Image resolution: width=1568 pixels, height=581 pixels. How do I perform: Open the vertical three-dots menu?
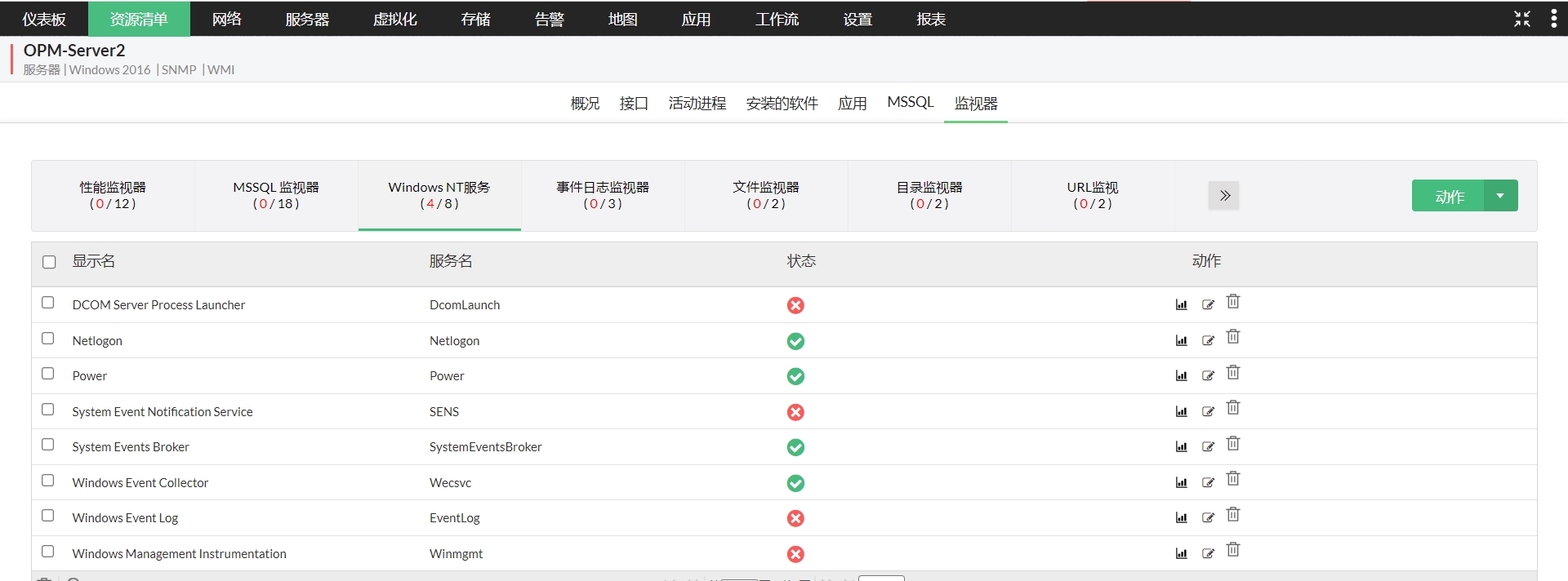pyautogui.click(x=1553, y=19)
